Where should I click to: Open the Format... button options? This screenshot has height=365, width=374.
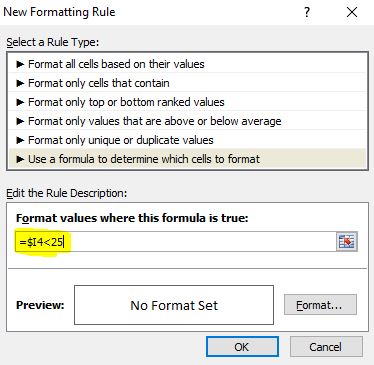(320, 305)
